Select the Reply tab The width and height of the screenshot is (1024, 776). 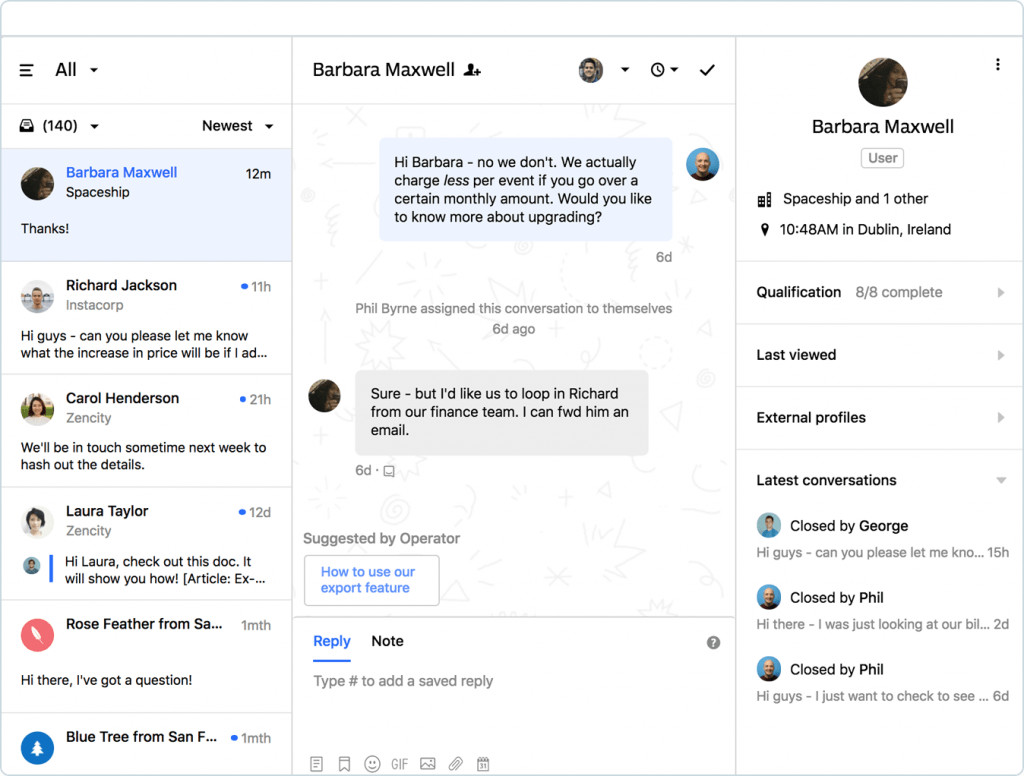click(331, 641)
